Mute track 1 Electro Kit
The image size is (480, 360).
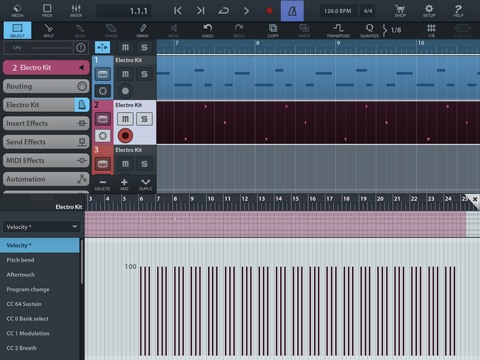[x=125, y=74]
